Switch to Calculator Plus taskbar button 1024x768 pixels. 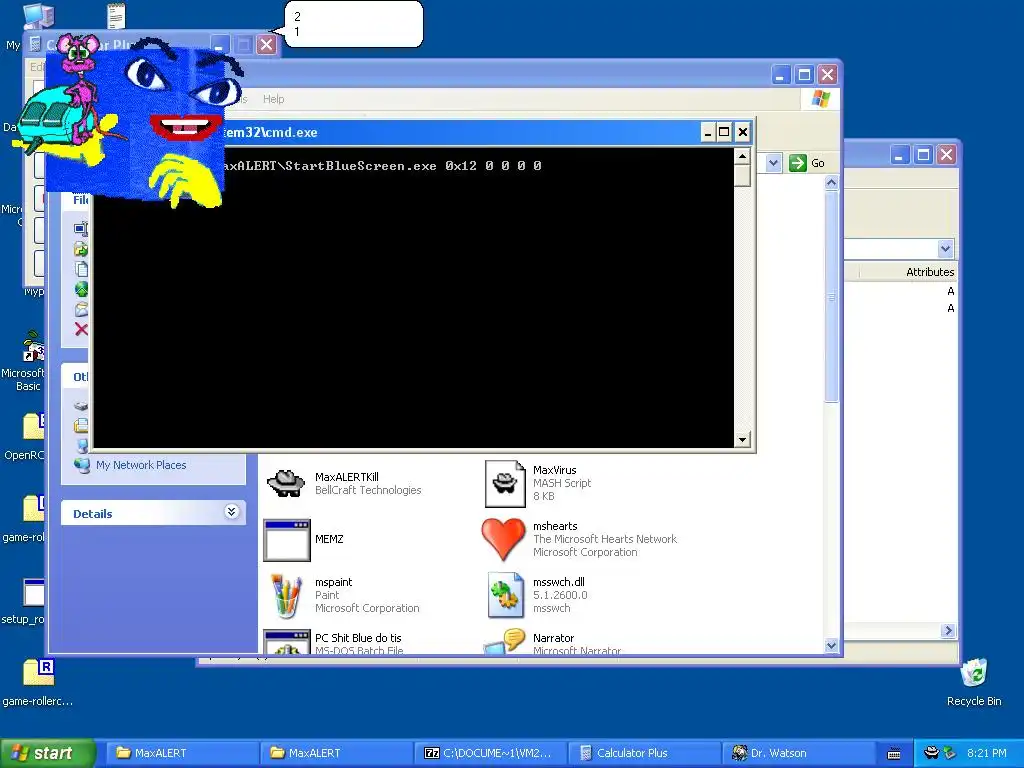click(644, 753)
